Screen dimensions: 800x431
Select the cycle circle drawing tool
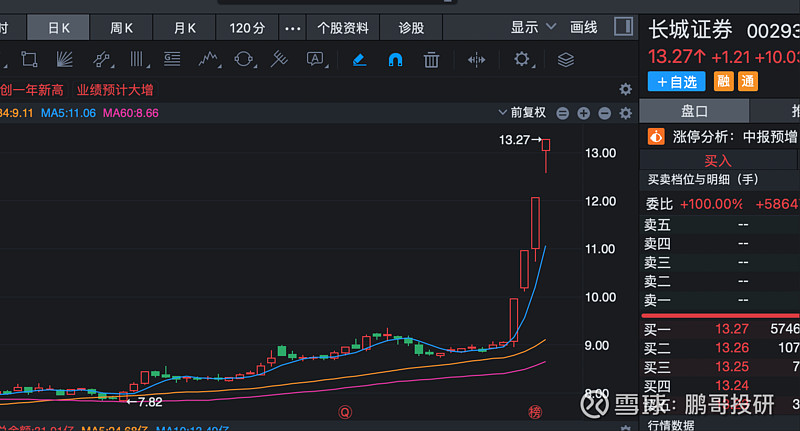click(243, 60)
